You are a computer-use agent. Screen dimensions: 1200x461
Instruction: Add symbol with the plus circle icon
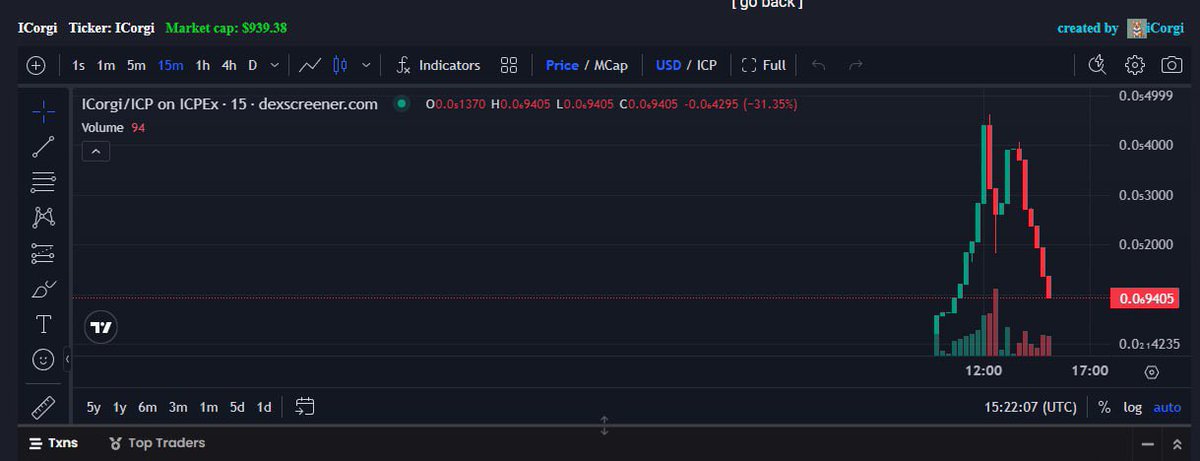click(x=36, y=65)
